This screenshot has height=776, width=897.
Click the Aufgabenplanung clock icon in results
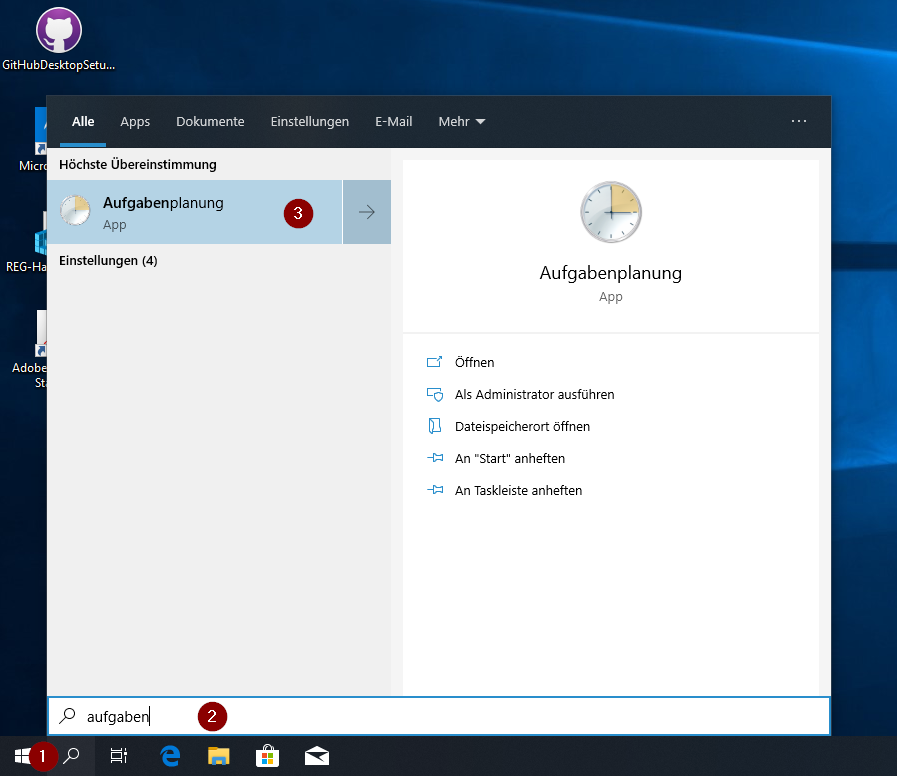click(76, 211)
